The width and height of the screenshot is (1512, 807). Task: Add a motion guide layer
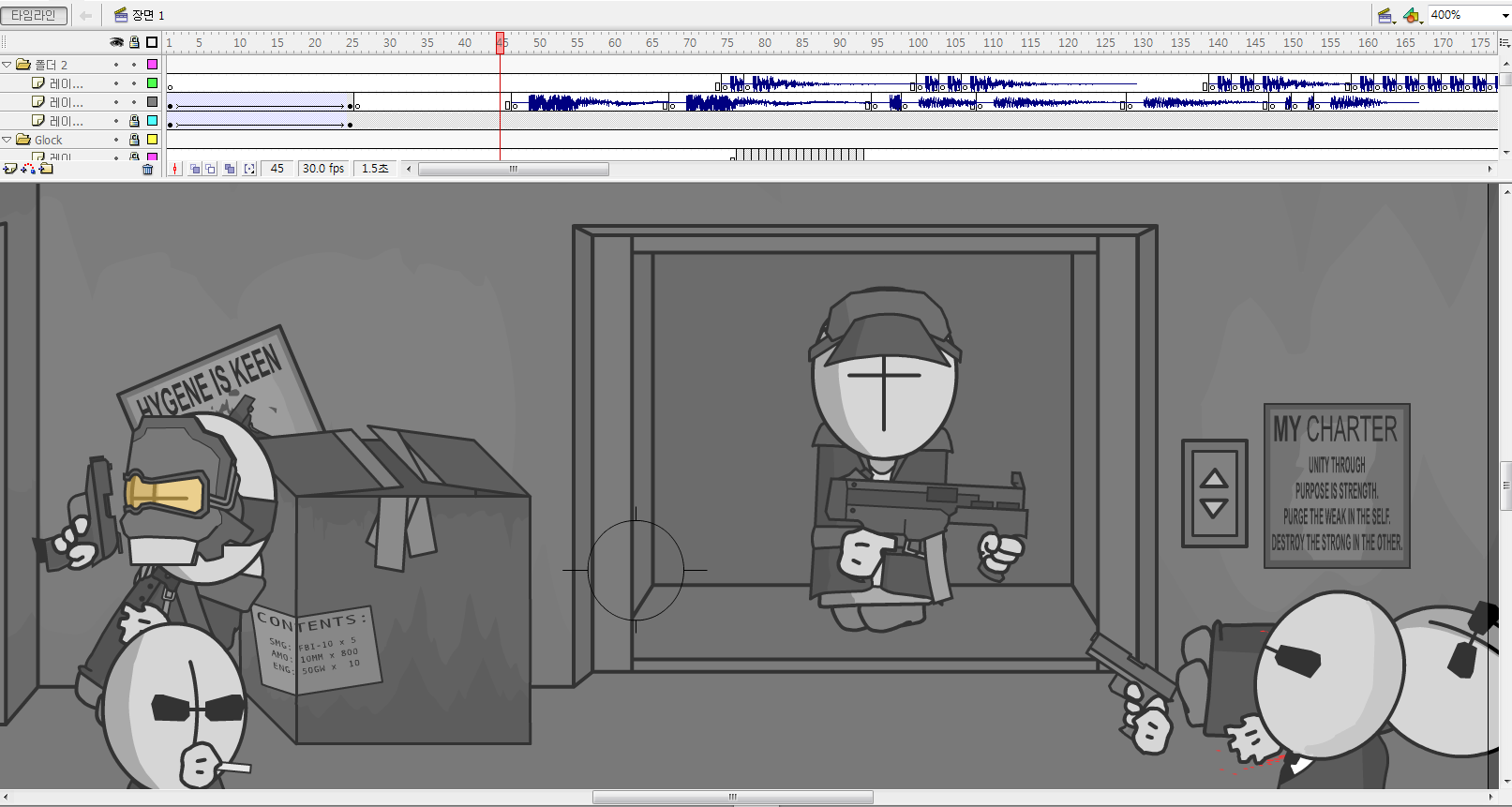(x=28, y=169)
